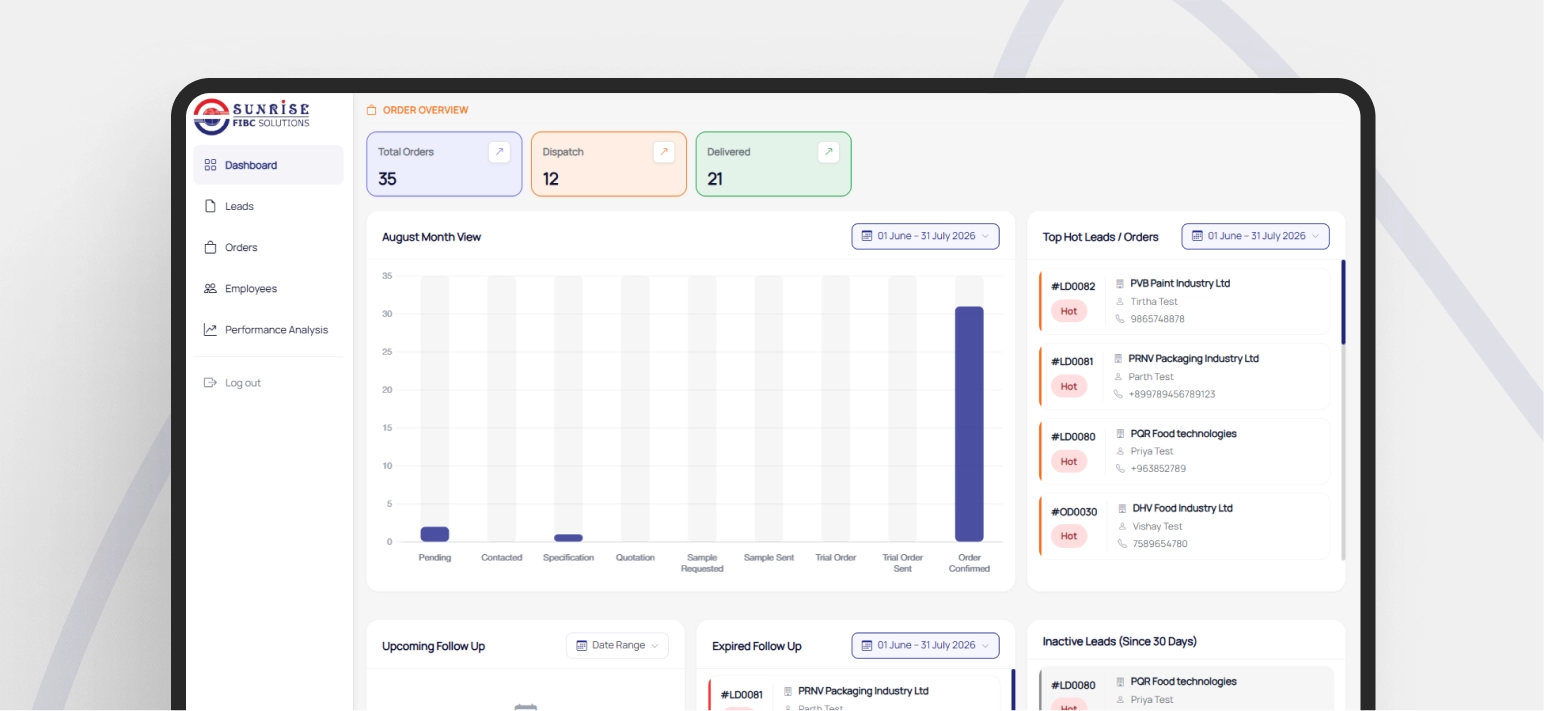The width and height of the screenshot is (1544, 711).
Task: Click the Employees people icon
Action: point(210,288)
